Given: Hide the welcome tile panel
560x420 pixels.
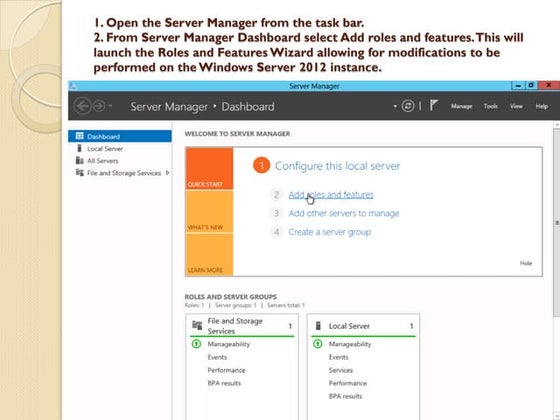Looking at the screenshot, I should tap(526, 263).
